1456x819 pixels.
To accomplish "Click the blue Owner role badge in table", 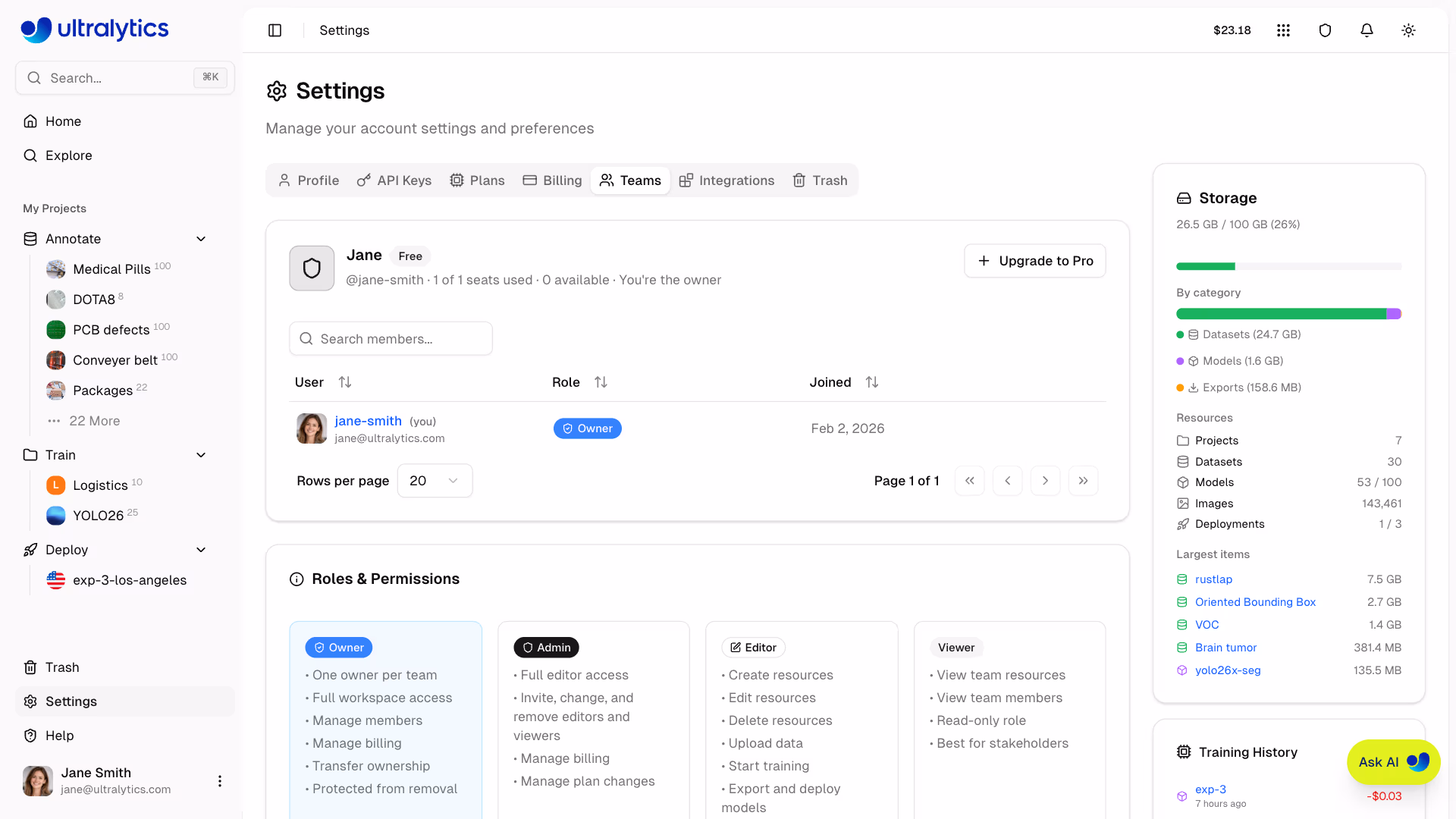I will pos(587,428).
